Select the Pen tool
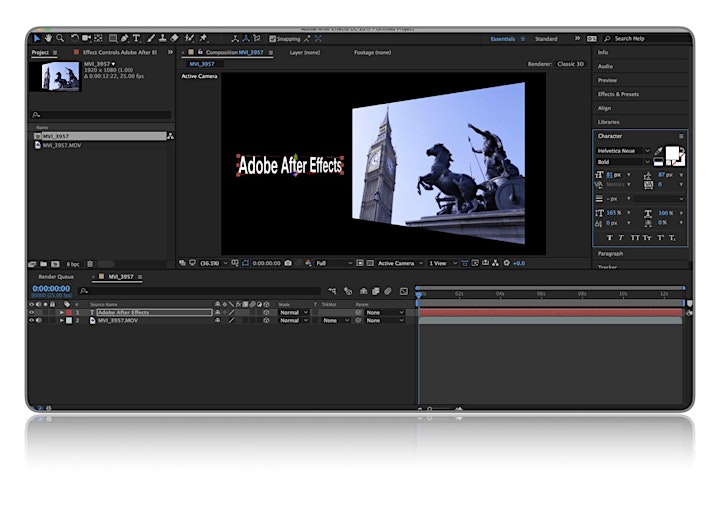Viewport: 720px width, 514px height. tap(124, 39)
